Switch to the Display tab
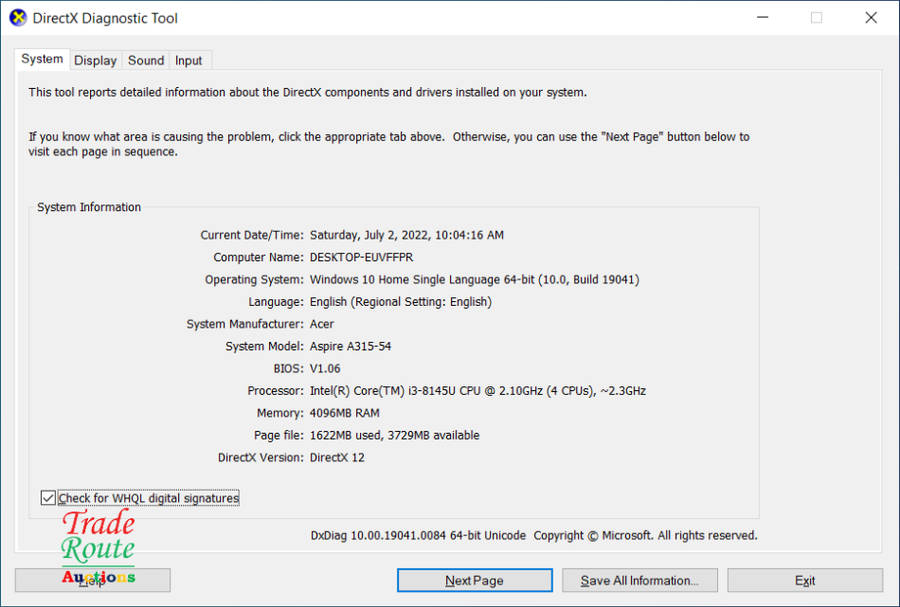The width and height of the screenshot is (900, 607). pos(96,61)
